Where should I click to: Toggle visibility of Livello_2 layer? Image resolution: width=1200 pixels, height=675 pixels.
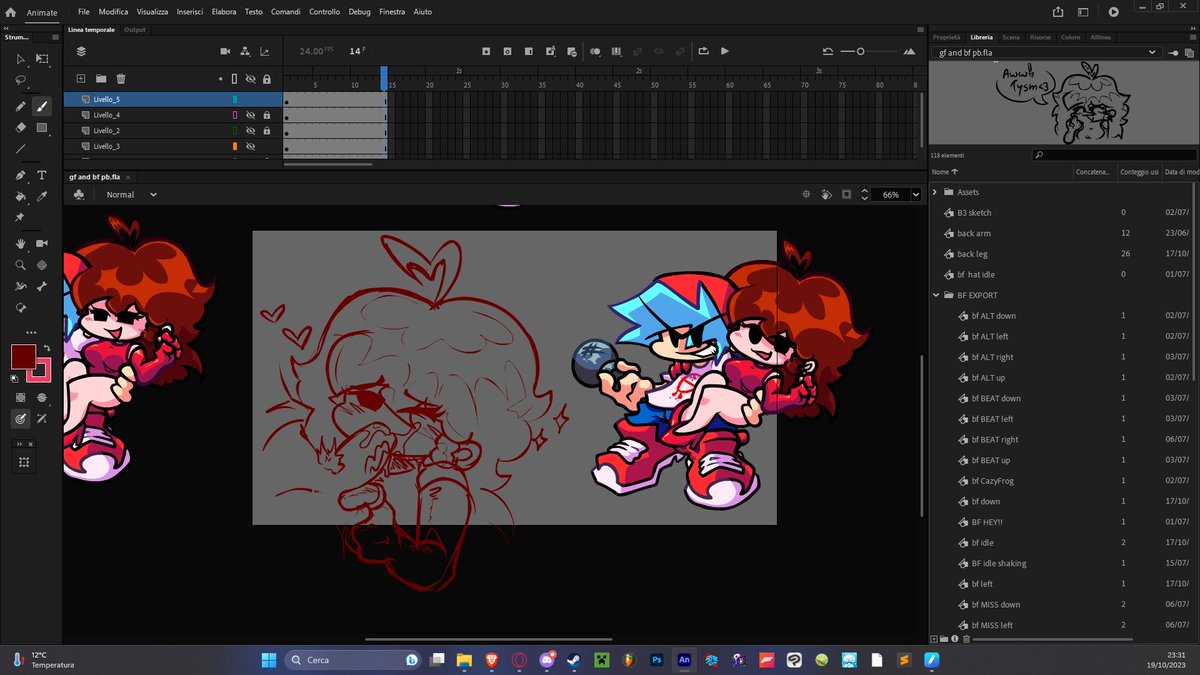251,131
